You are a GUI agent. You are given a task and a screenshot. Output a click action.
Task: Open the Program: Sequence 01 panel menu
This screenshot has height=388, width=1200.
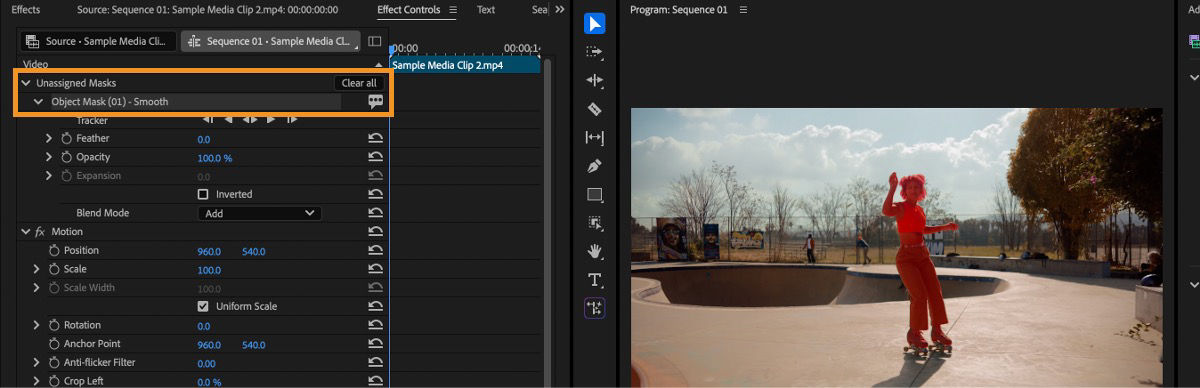[743, 10]
